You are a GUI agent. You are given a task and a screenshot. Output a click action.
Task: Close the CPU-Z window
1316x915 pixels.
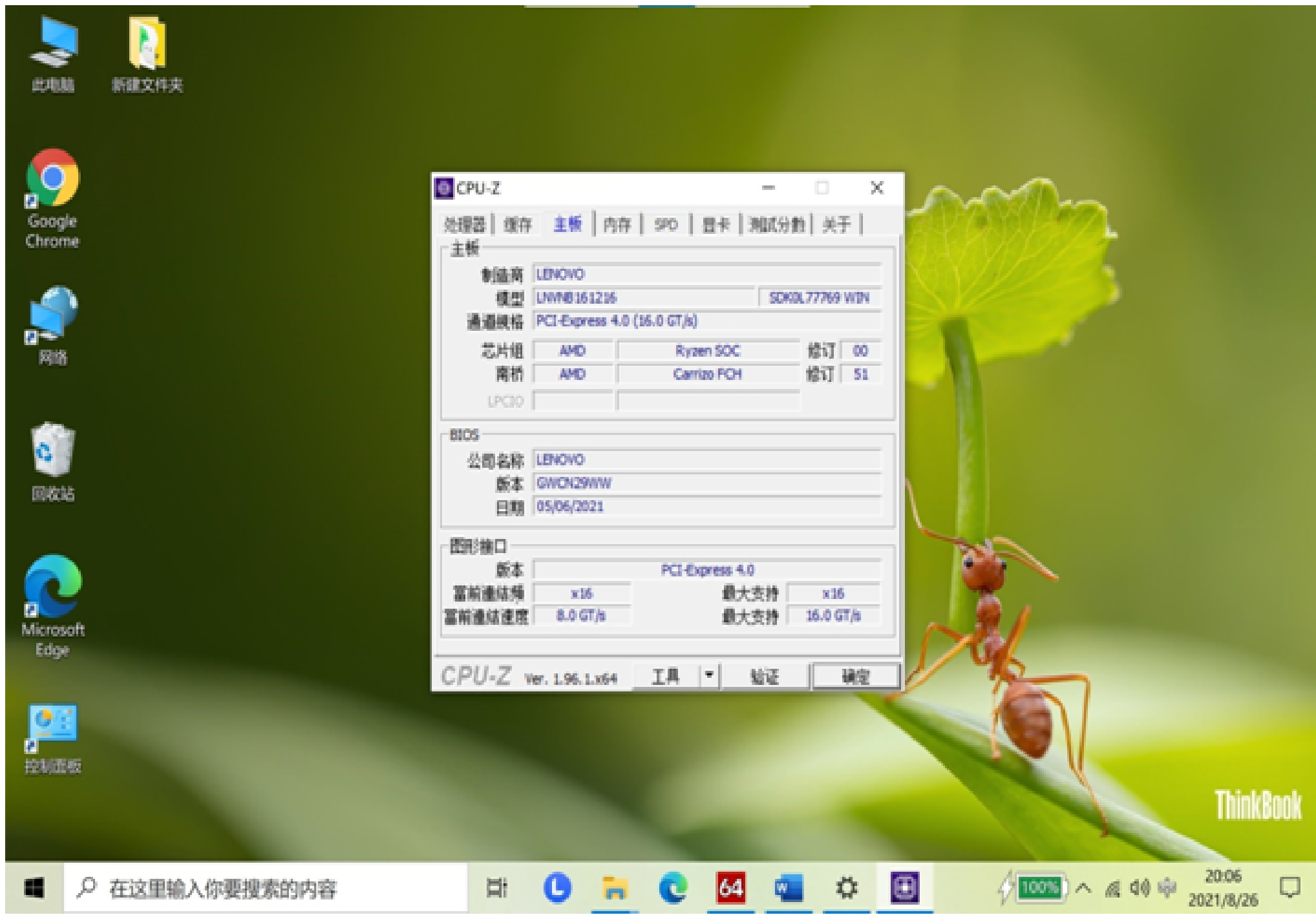pyautogui.click(x=876, y=188)
